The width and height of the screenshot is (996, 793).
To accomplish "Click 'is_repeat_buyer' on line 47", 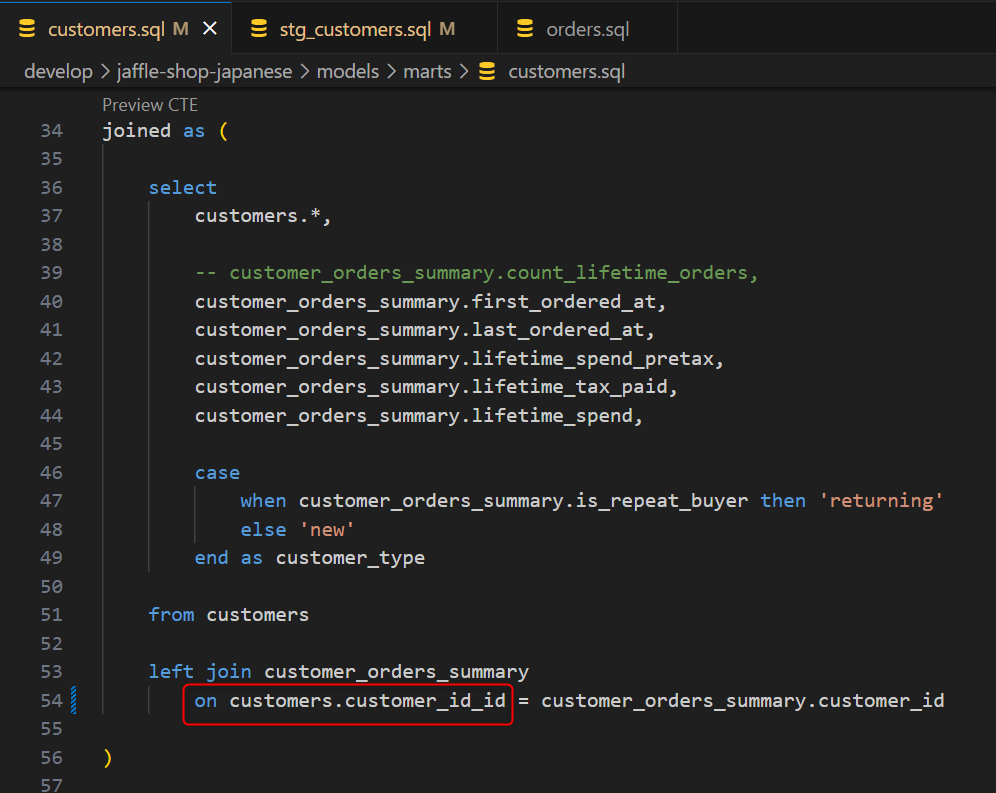I will (x=661, y=501).
